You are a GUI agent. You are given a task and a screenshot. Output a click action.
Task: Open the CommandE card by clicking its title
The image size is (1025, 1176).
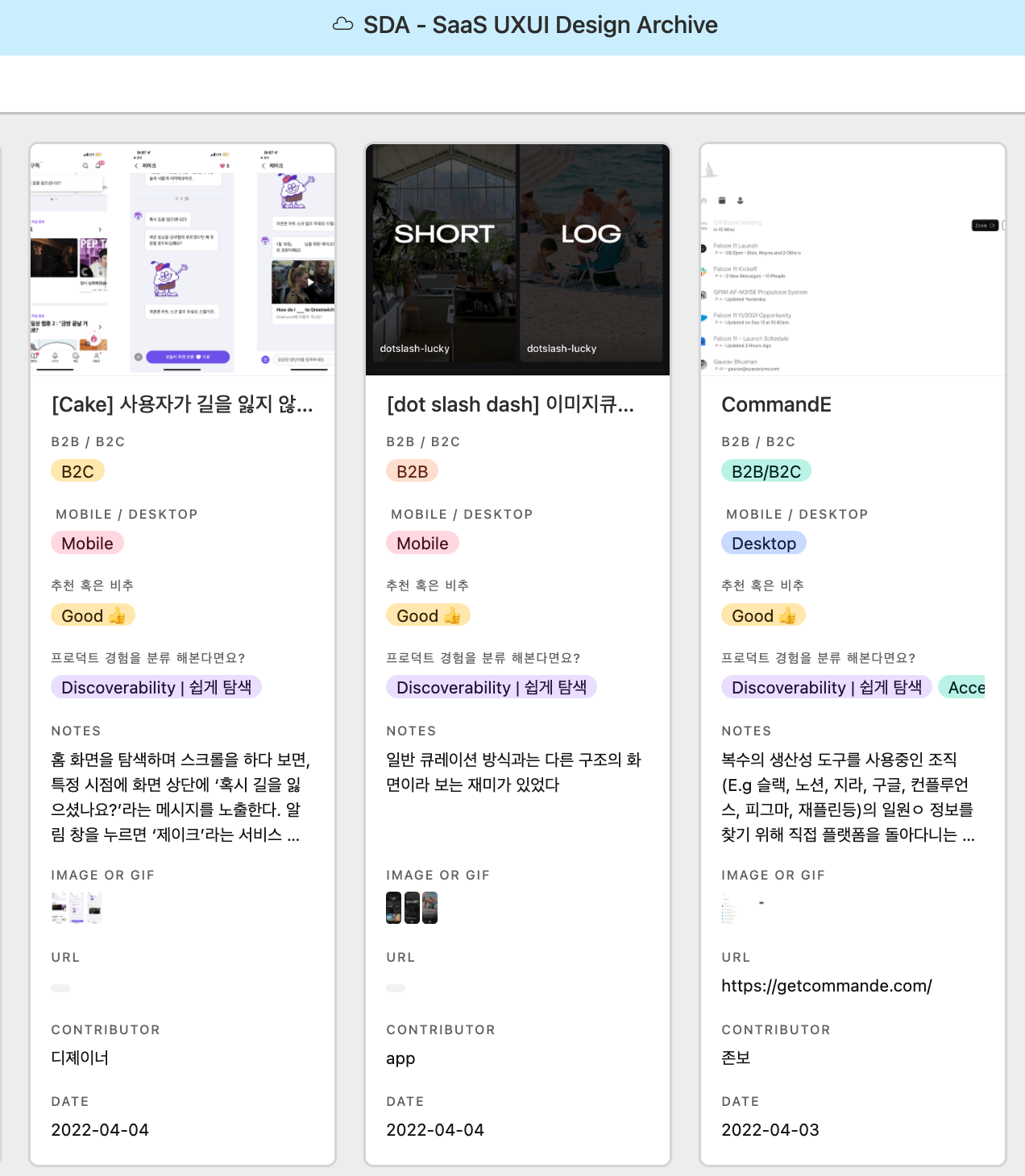point(776,404)
